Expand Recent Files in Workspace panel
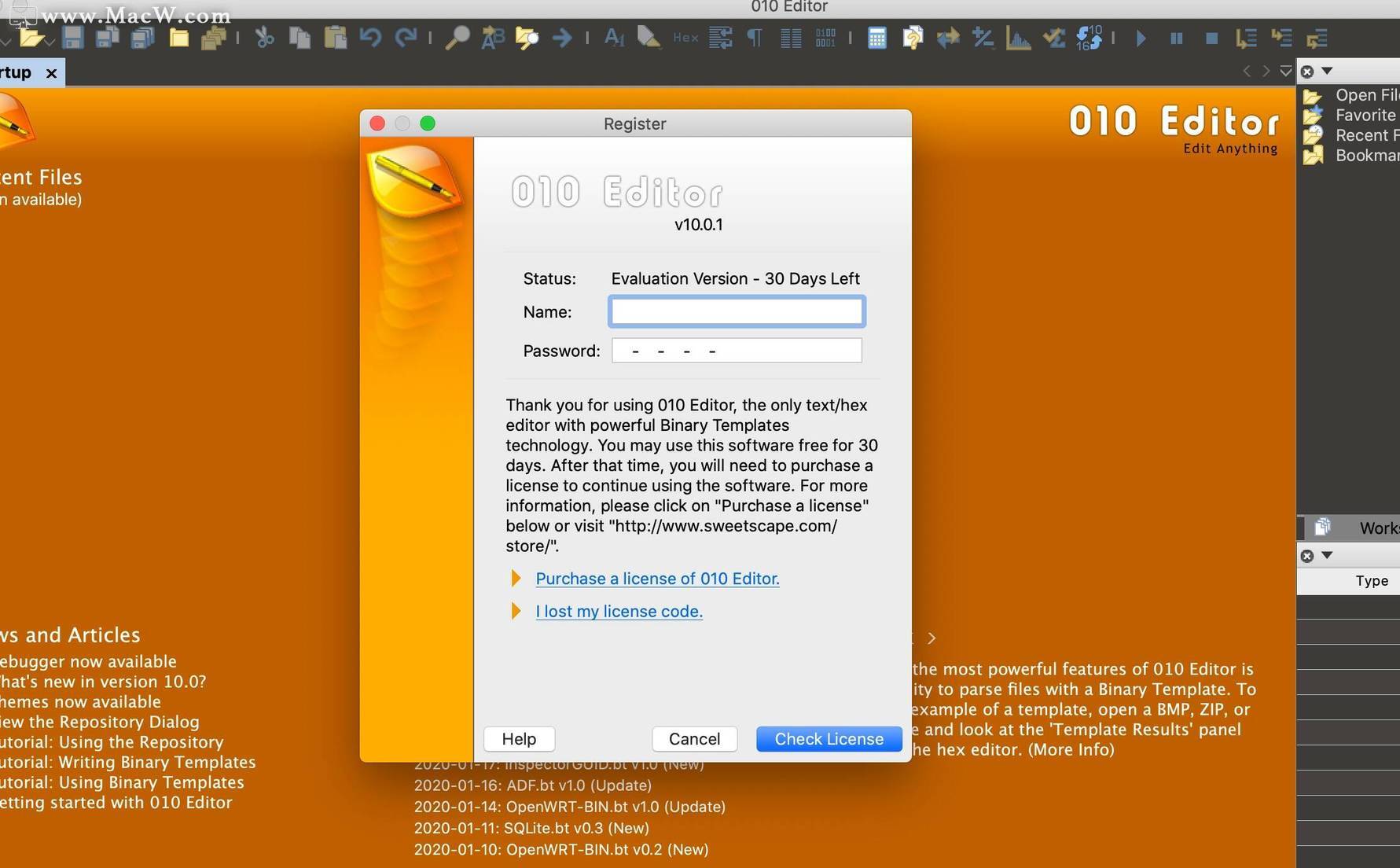Viewport: 1400px width, 868px height. point(1351,135)
